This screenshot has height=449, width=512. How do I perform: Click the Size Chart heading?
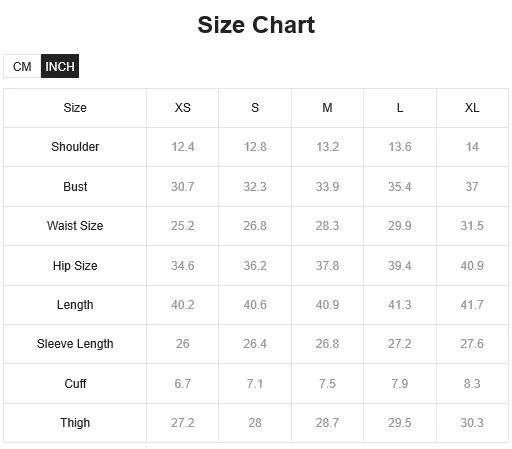(256, 25)
